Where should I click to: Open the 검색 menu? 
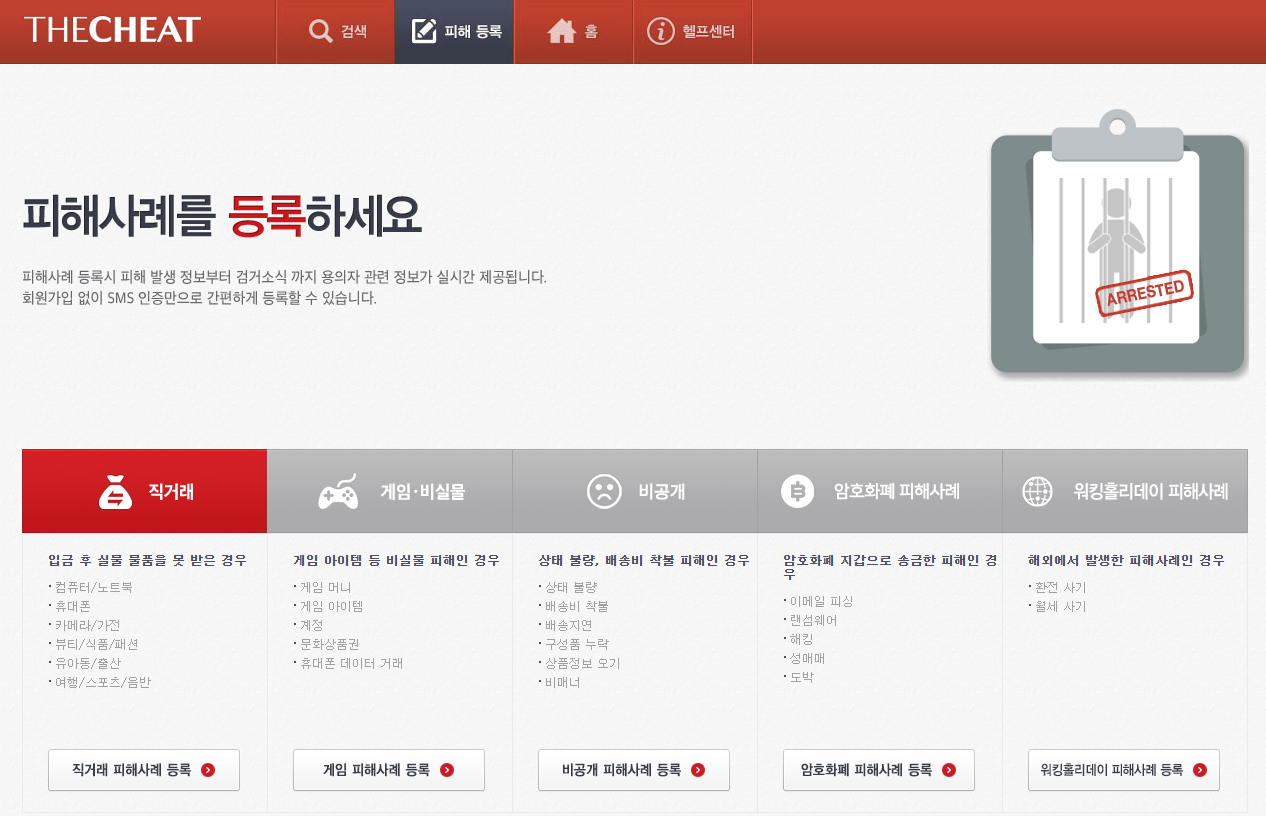pyautogui.click(x=335, y=32)
